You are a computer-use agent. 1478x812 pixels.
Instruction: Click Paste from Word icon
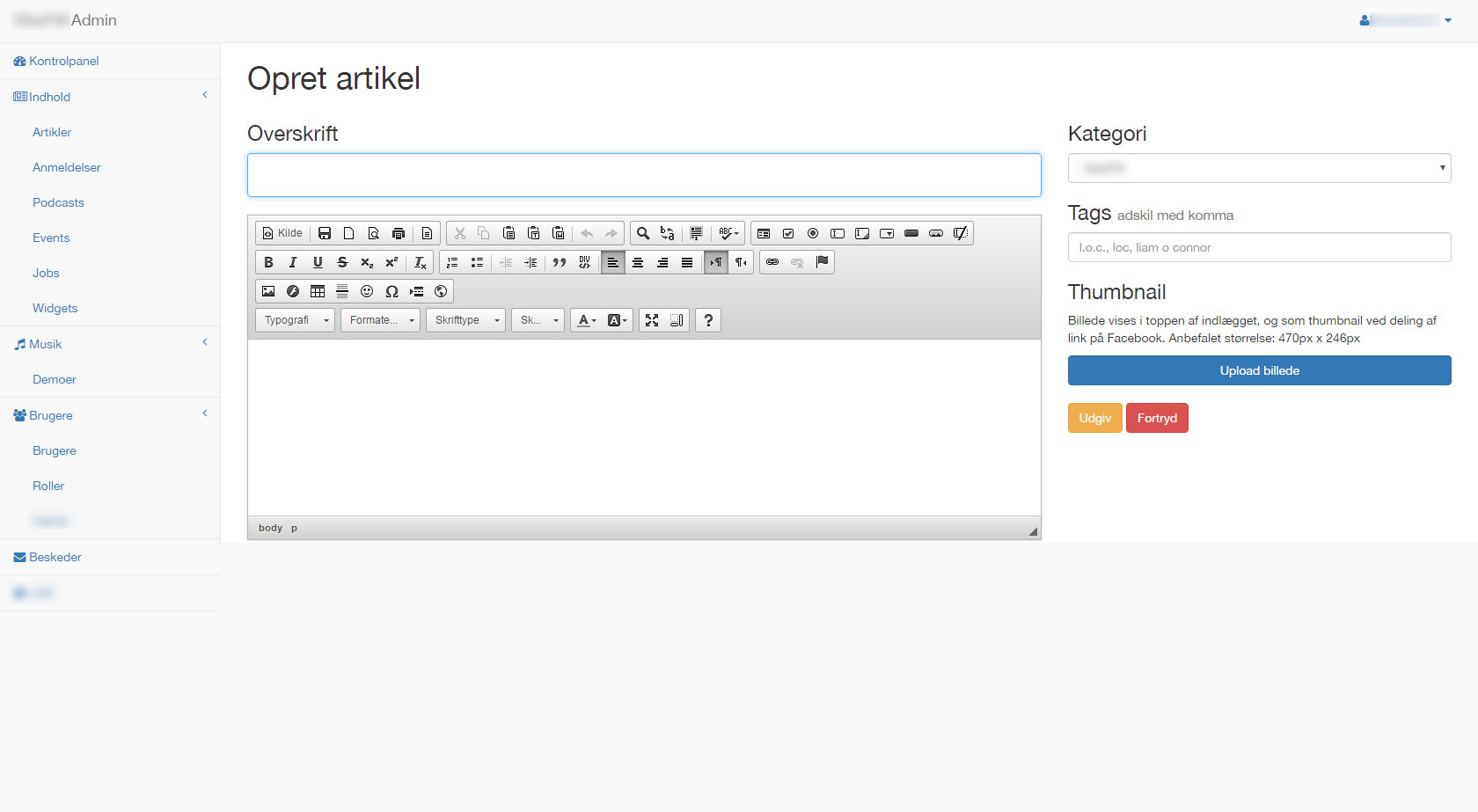pyautogui.click(x=558, y=233)
